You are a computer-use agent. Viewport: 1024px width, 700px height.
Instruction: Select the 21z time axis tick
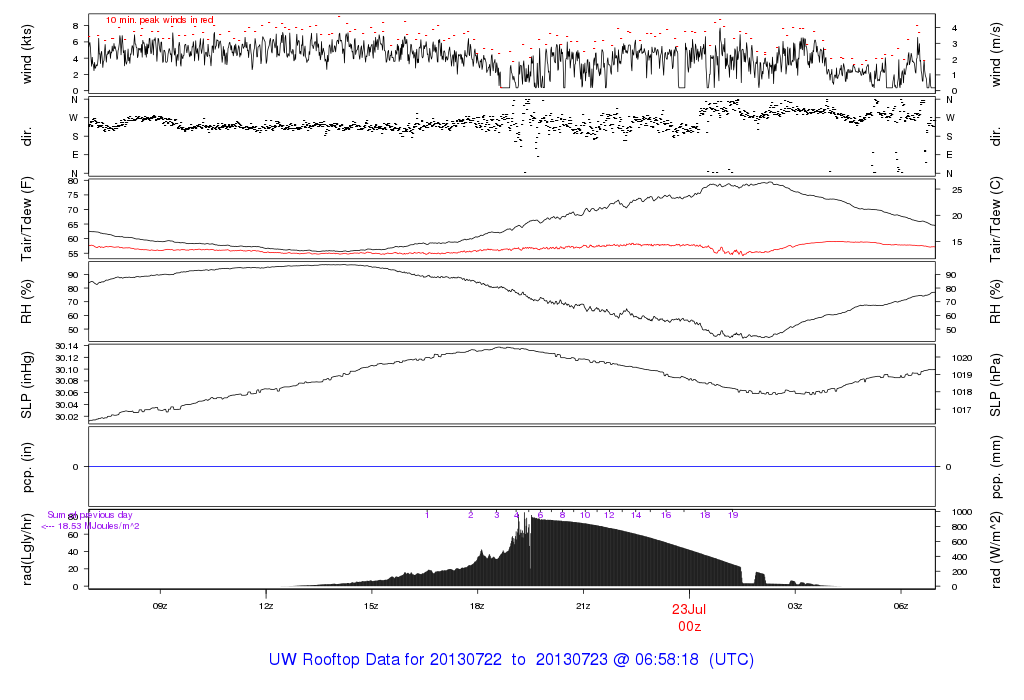(583, 606)
